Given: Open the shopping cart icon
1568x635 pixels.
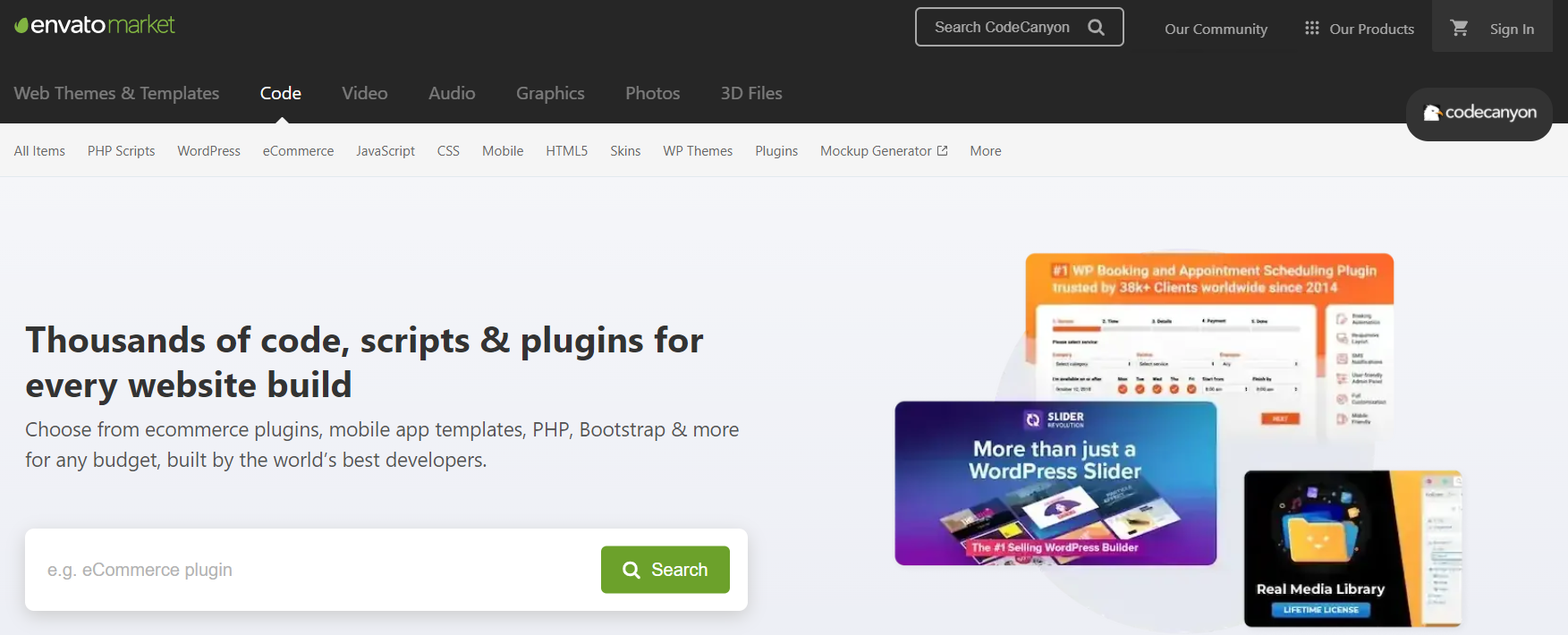Looking at the screenshot, I should [1460, 28].
